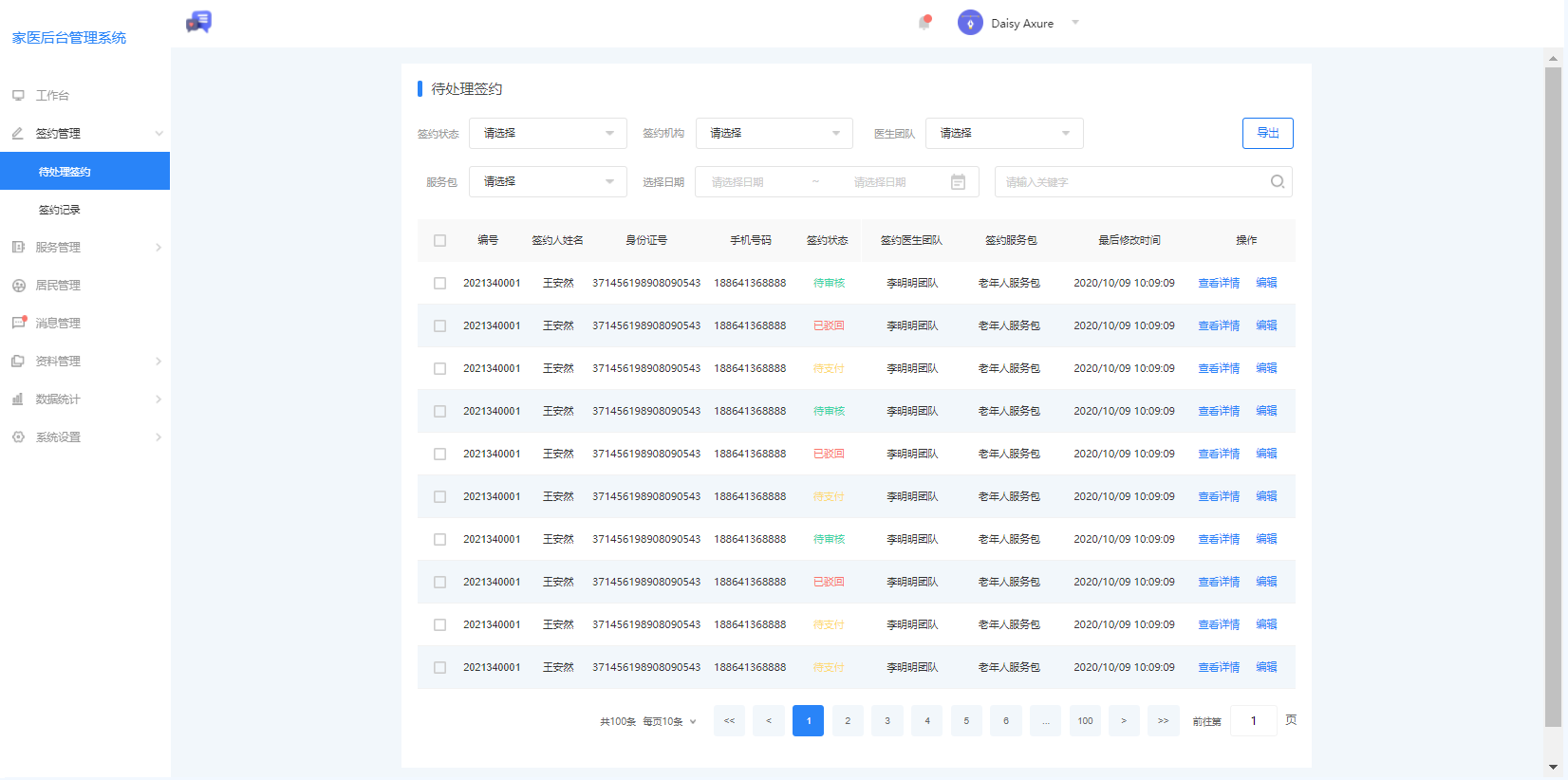Click the vertical scrollbar thumb
The height and width of the screenshot is (780, 1568).
pos(1553,397)
